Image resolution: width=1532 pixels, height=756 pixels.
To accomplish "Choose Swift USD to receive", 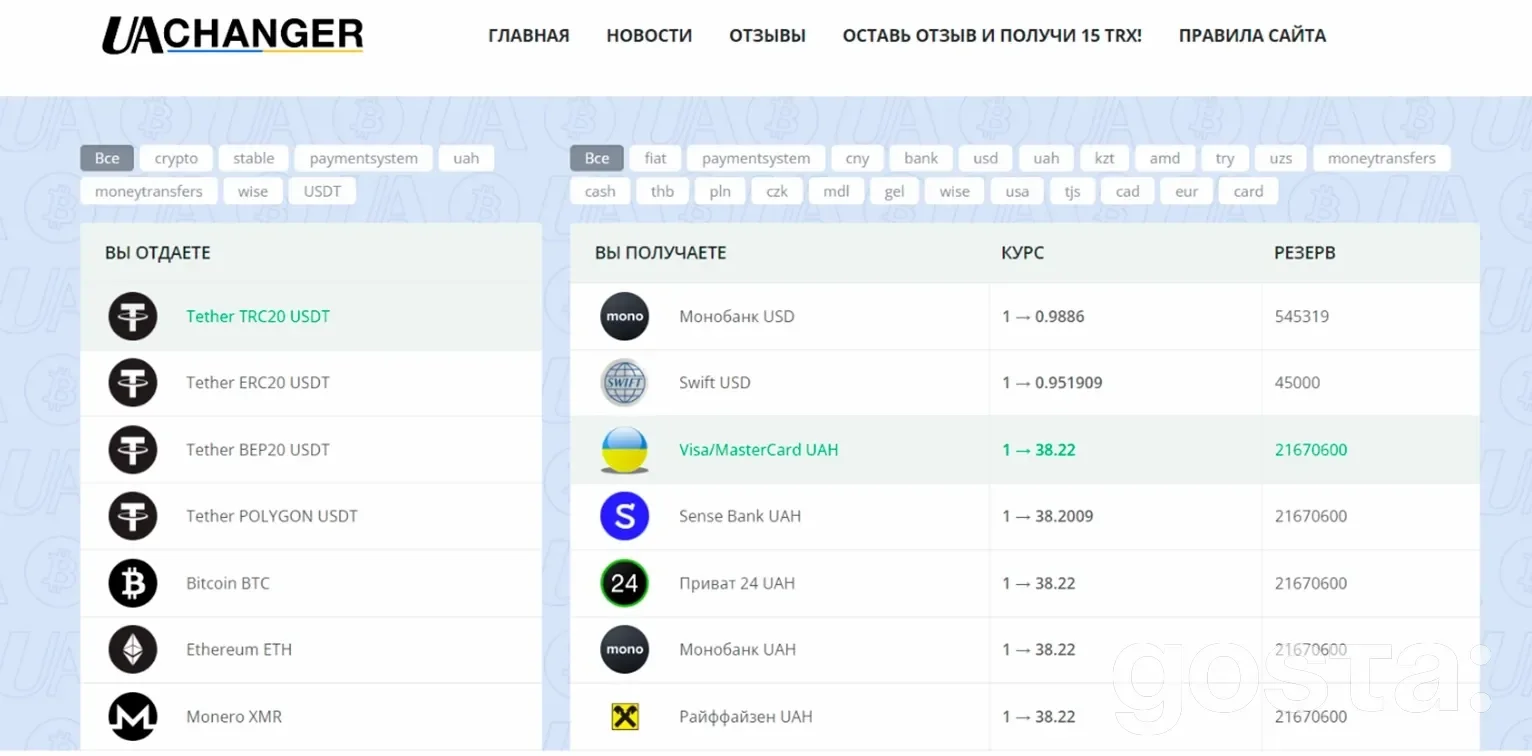I will point(1025,382).
